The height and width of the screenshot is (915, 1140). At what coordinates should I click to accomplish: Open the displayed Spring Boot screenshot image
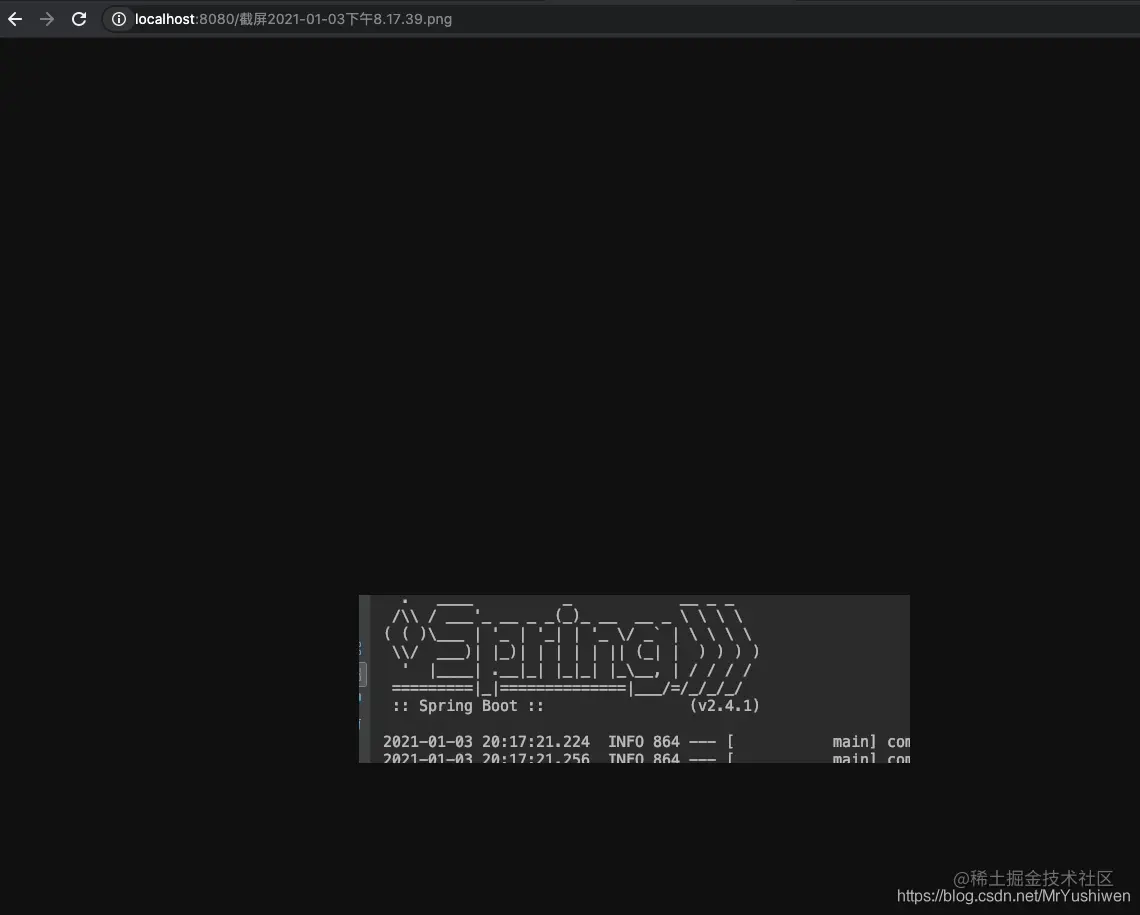coord(634,679)
